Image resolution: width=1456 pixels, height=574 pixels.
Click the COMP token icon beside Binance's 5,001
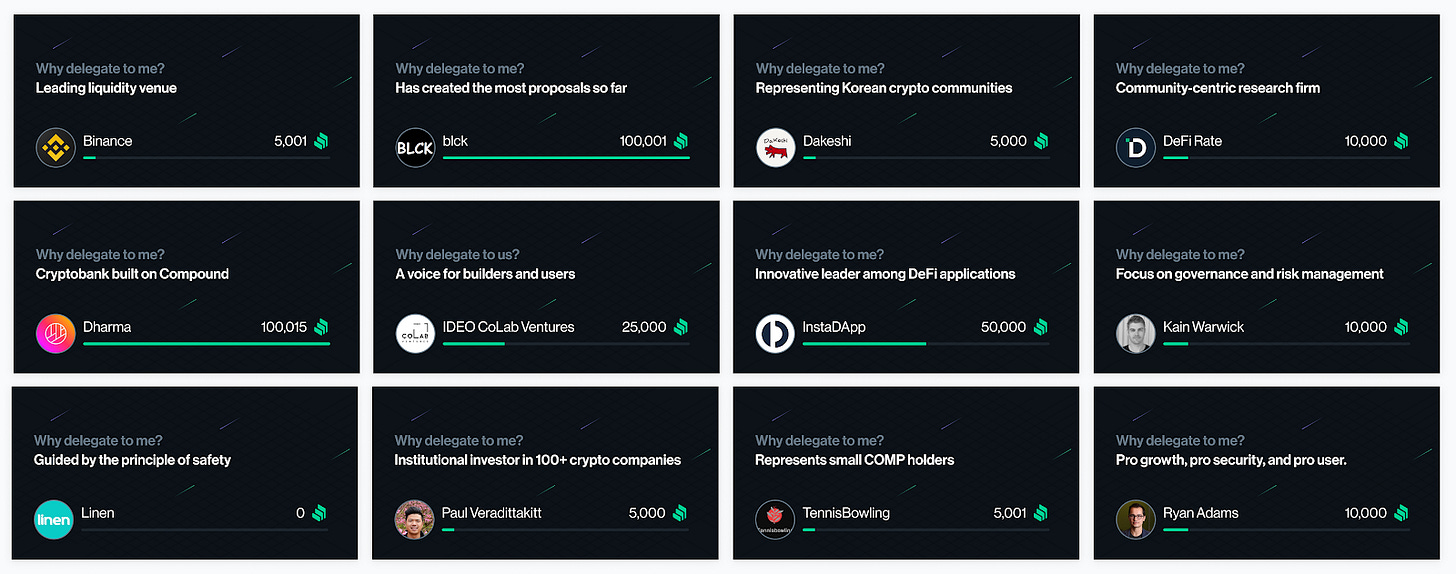pos(322,141)
